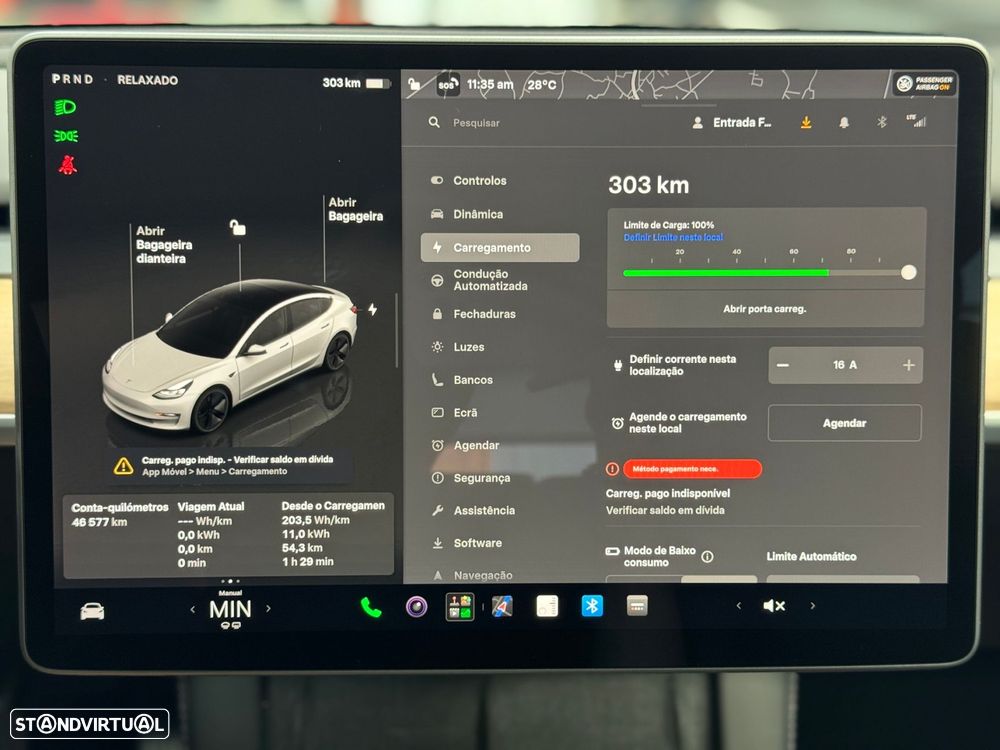Open the navigation maps app icon
1000x750 pixels.
[x=503, y=607]
